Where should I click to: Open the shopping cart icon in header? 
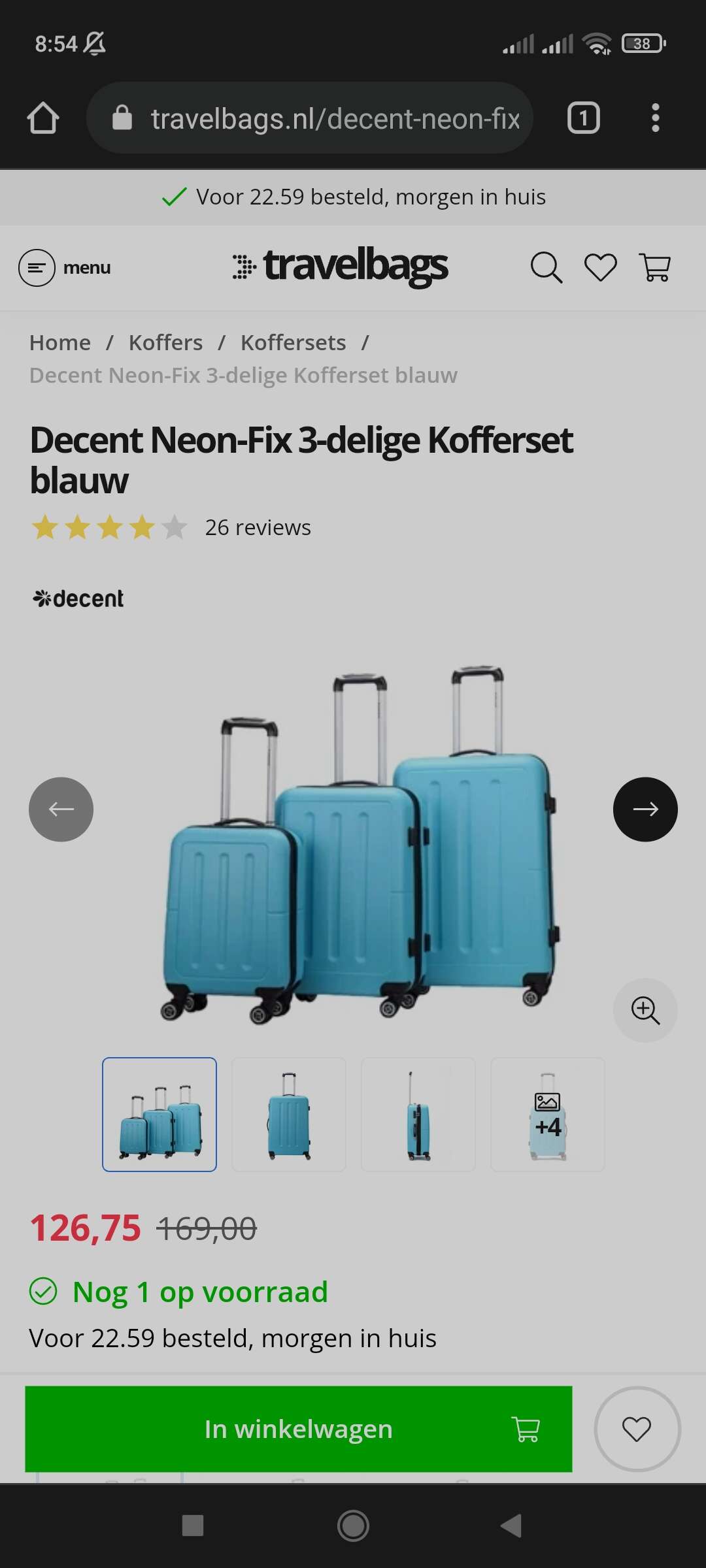pos(654,268)
